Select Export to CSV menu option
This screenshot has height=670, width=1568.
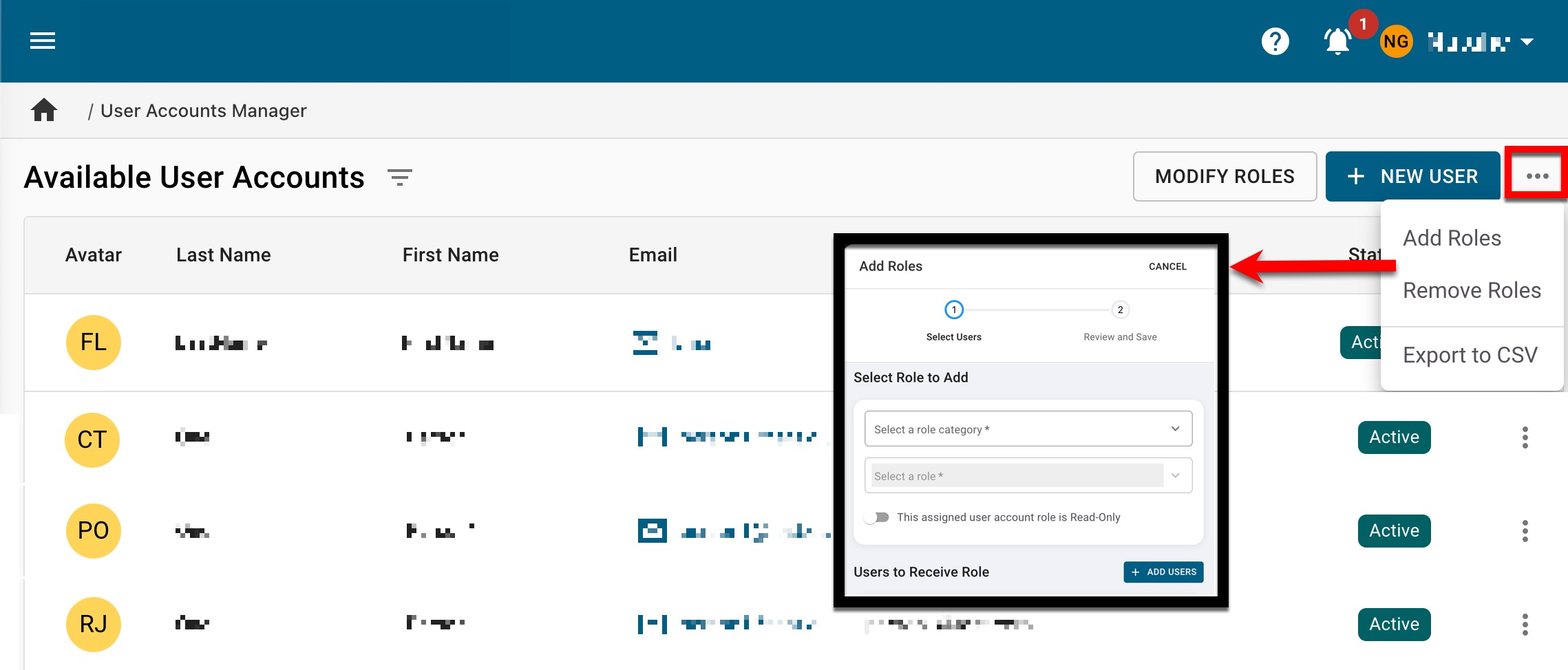click(x=1470, y=355)
